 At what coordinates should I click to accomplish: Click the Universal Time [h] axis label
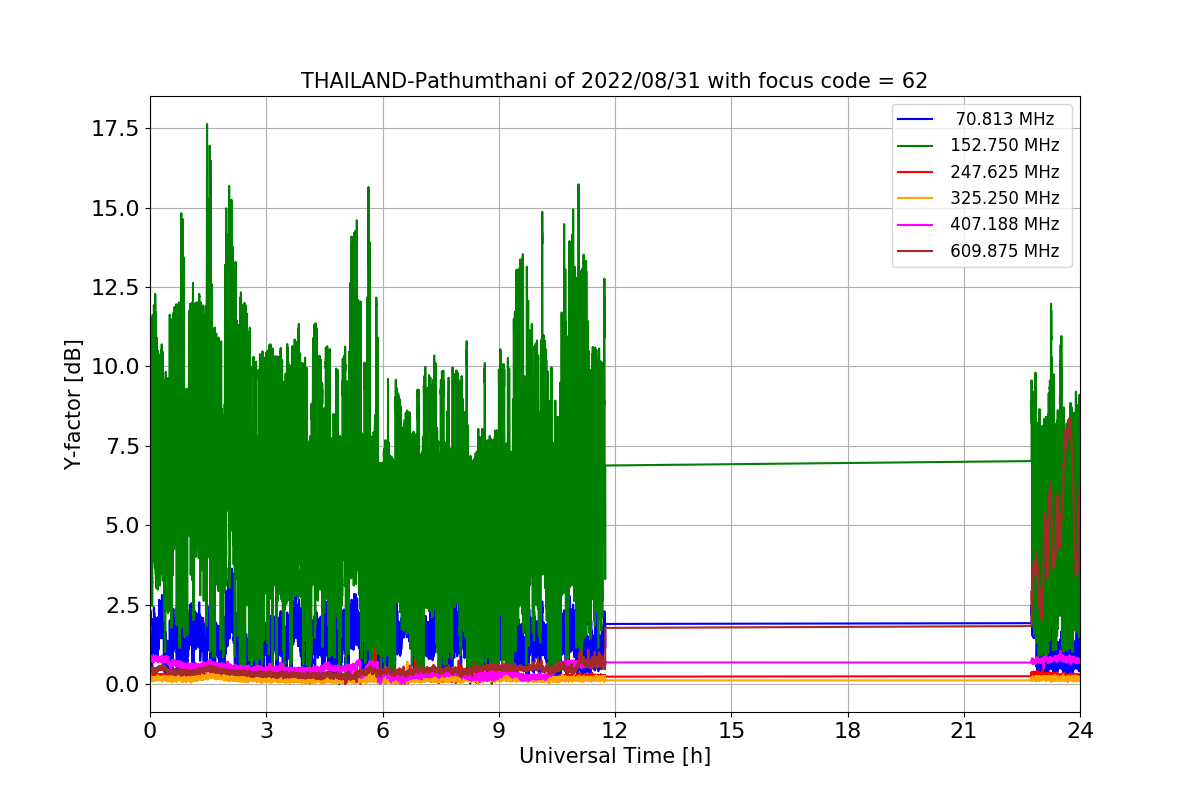coord(614,756)
